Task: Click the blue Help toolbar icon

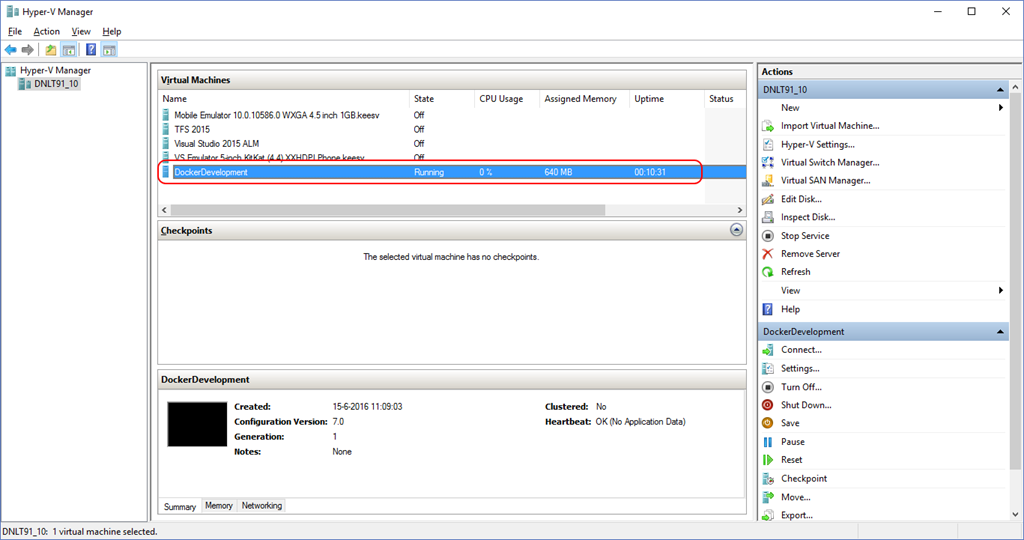Action: click(x=91, y=50)
